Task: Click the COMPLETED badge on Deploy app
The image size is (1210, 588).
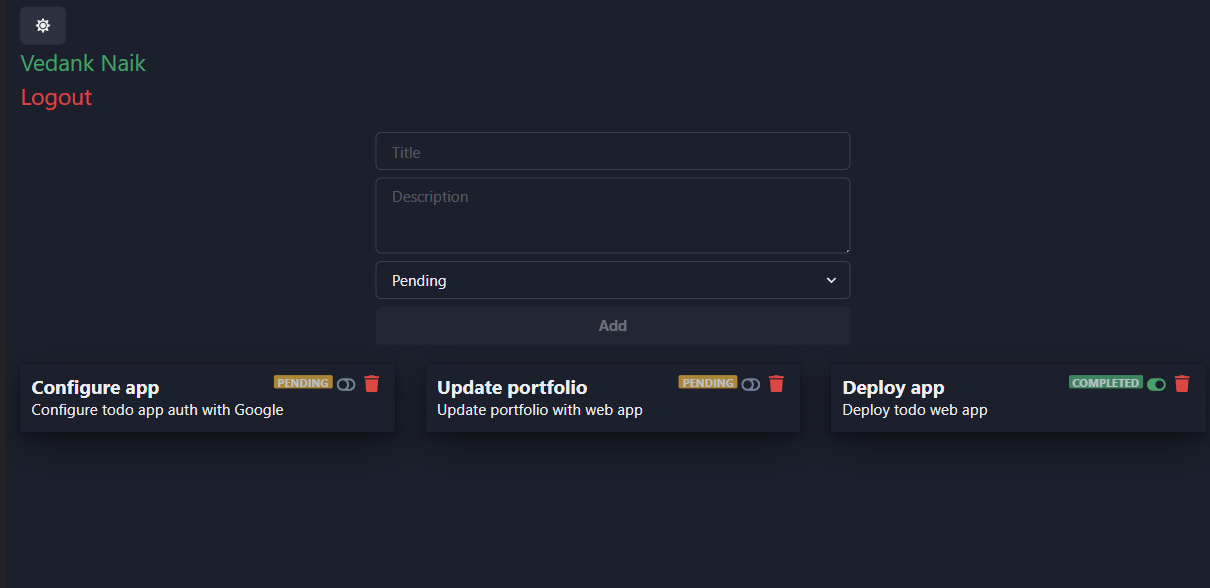Action: coord(1105,382)
